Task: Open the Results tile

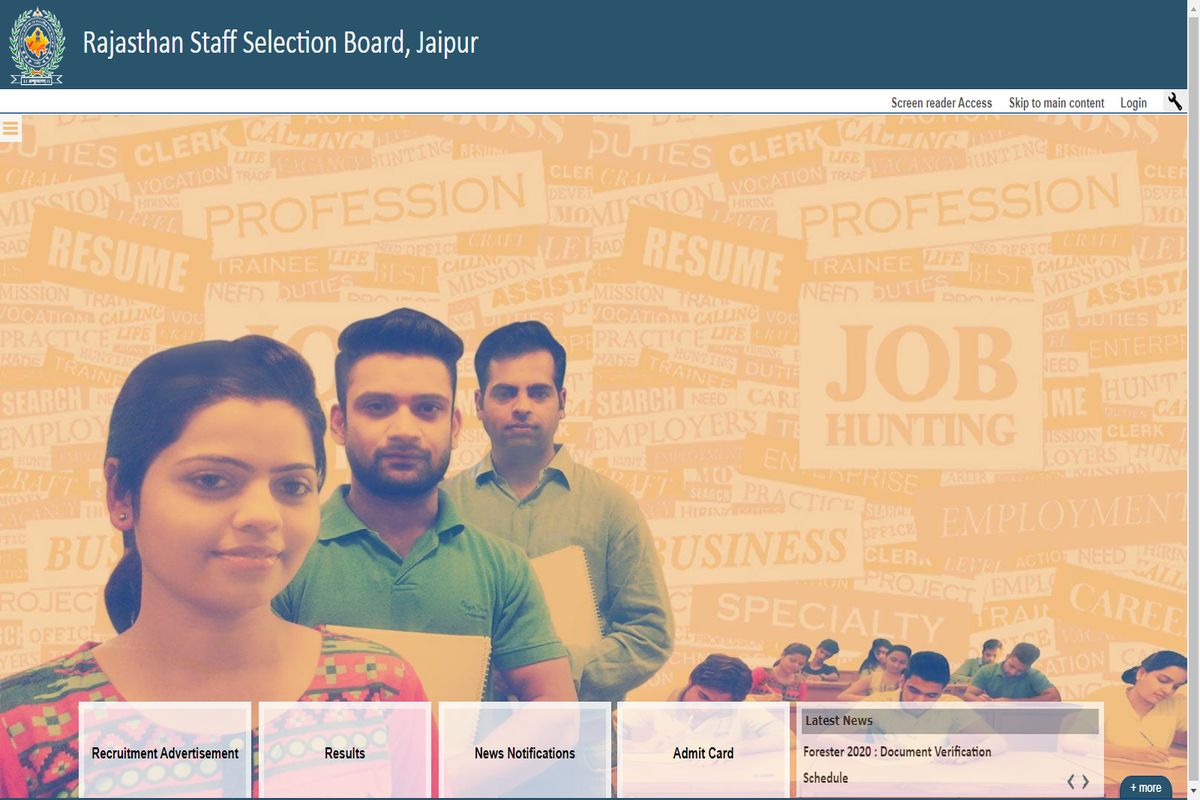Action: coord(345,752)
